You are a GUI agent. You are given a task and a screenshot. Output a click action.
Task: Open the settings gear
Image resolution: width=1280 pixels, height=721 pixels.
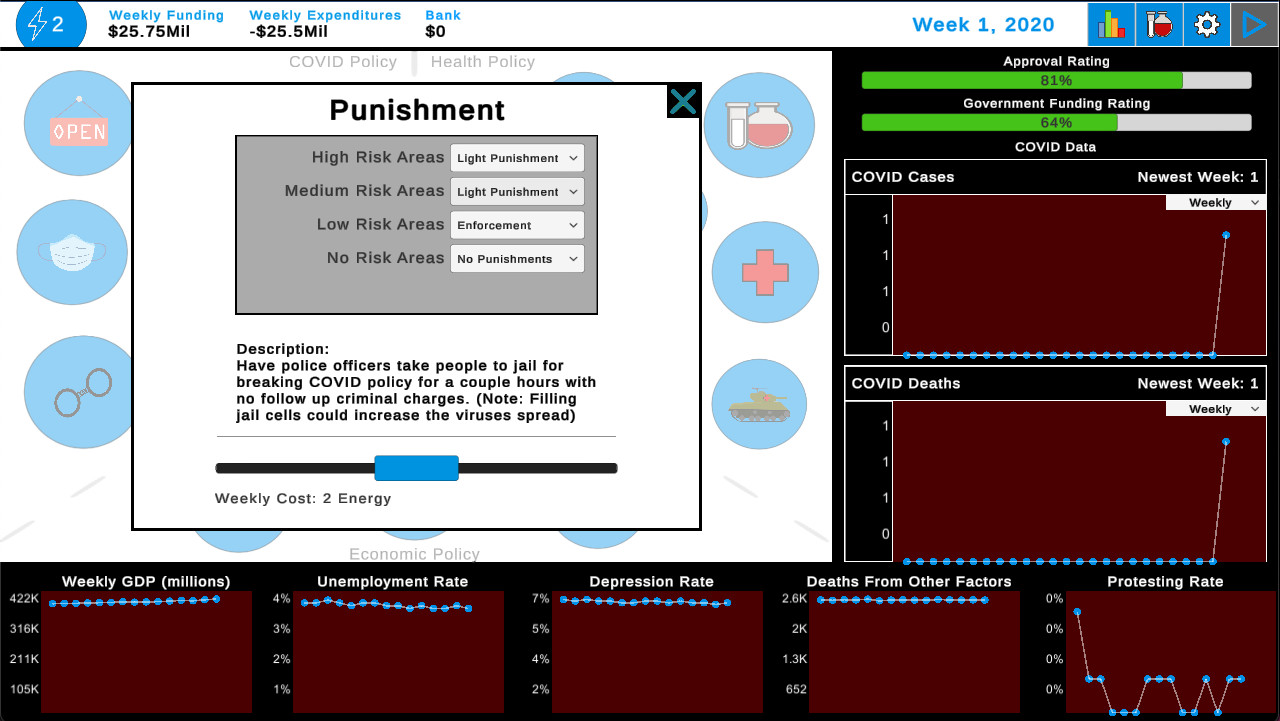[x=1206, y=24]
